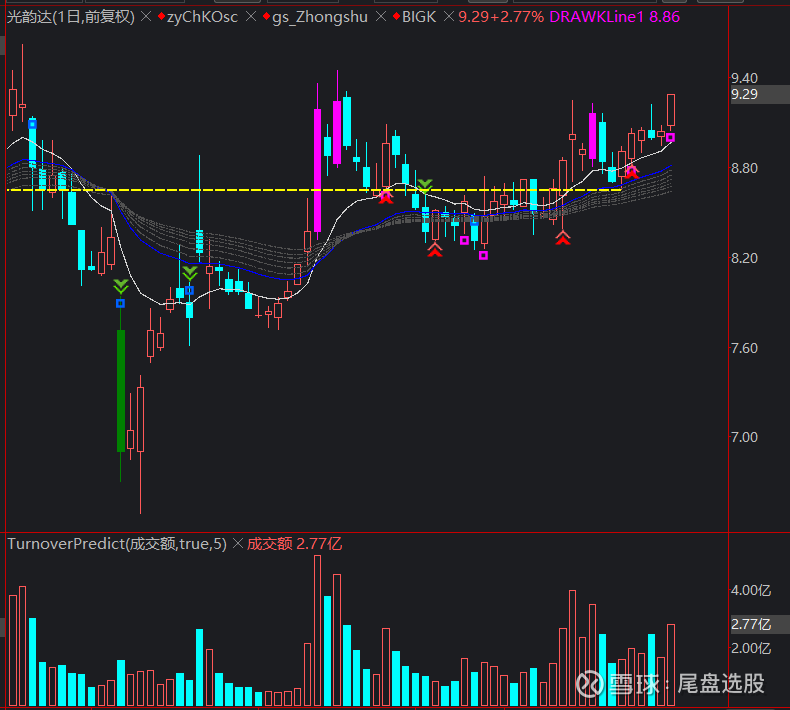Select the gs_Zhongshu indicator name
Viewport: 790px width, 710px height.
320,17
